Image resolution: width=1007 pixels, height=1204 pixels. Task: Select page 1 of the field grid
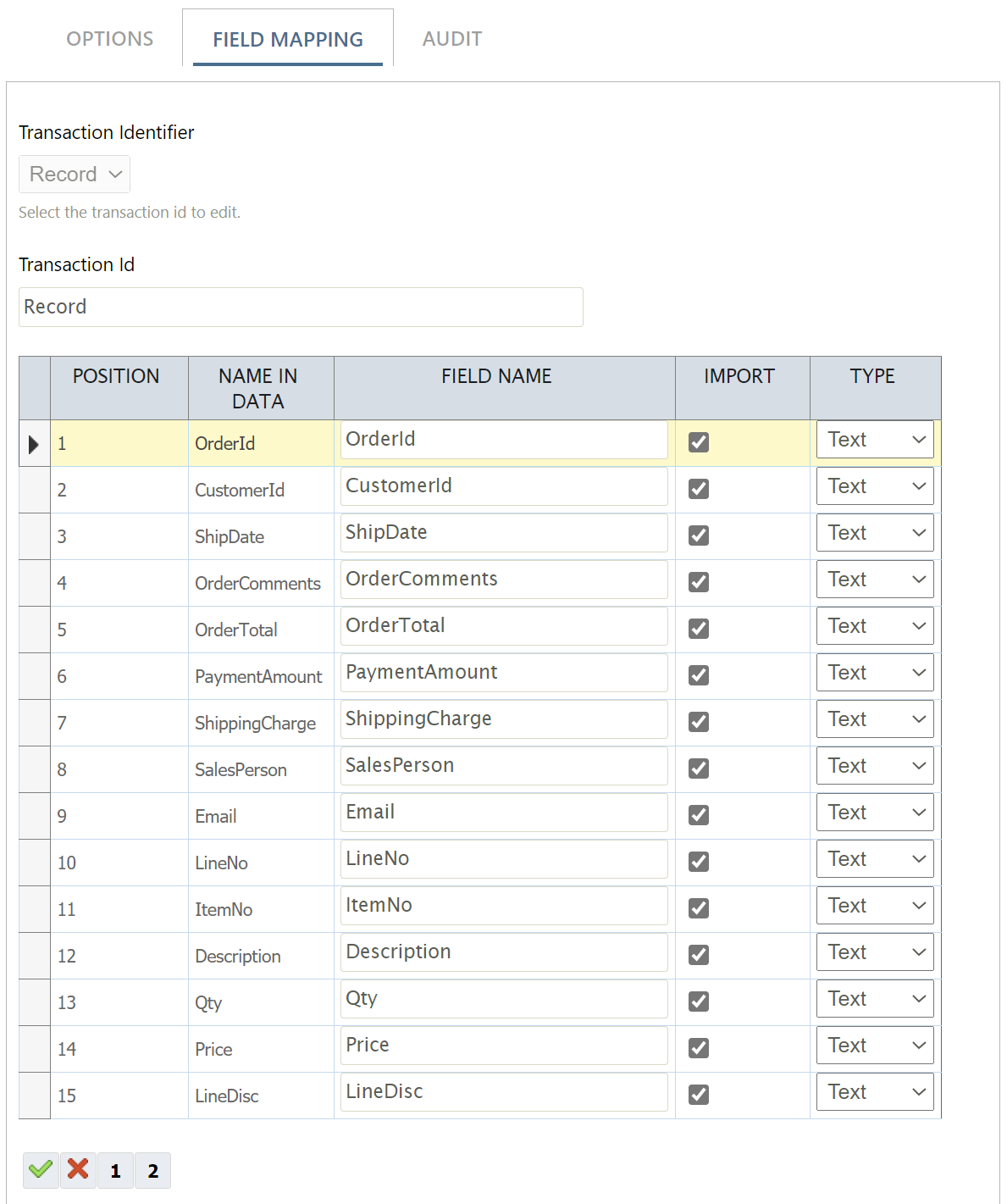click(115, 1170)
